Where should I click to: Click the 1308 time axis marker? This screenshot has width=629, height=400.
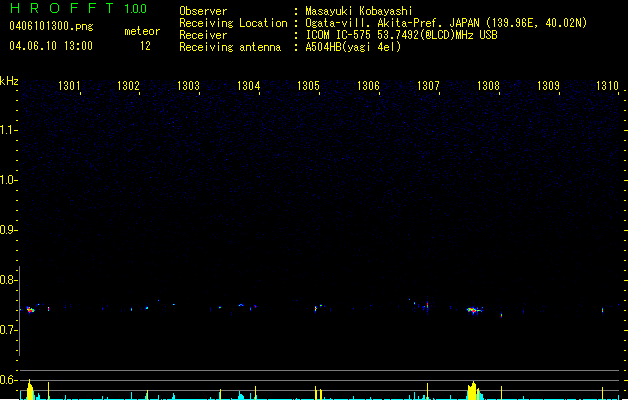pos(488,85)
